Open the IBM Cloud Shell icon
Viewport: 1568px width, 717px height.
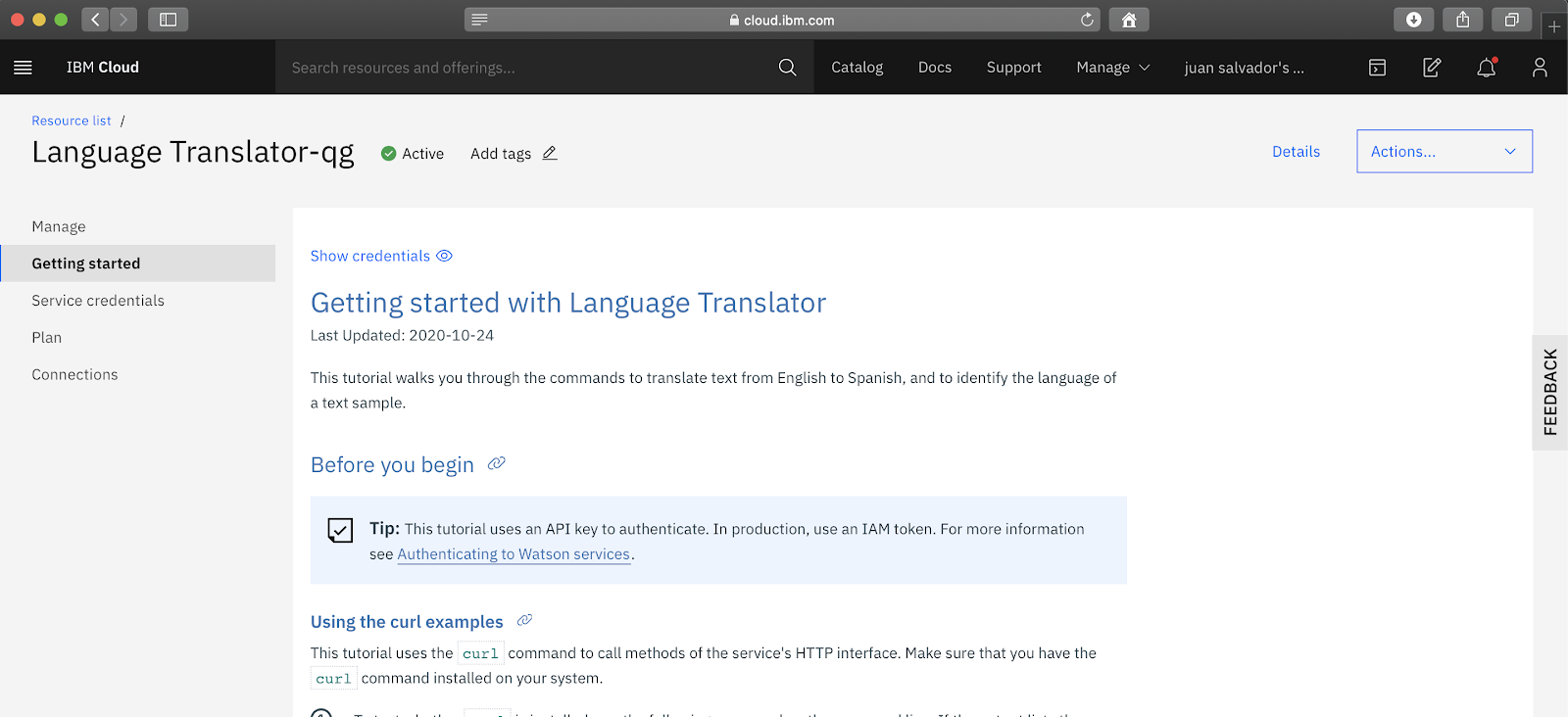pyautogui.click(x=1377, y=68)
